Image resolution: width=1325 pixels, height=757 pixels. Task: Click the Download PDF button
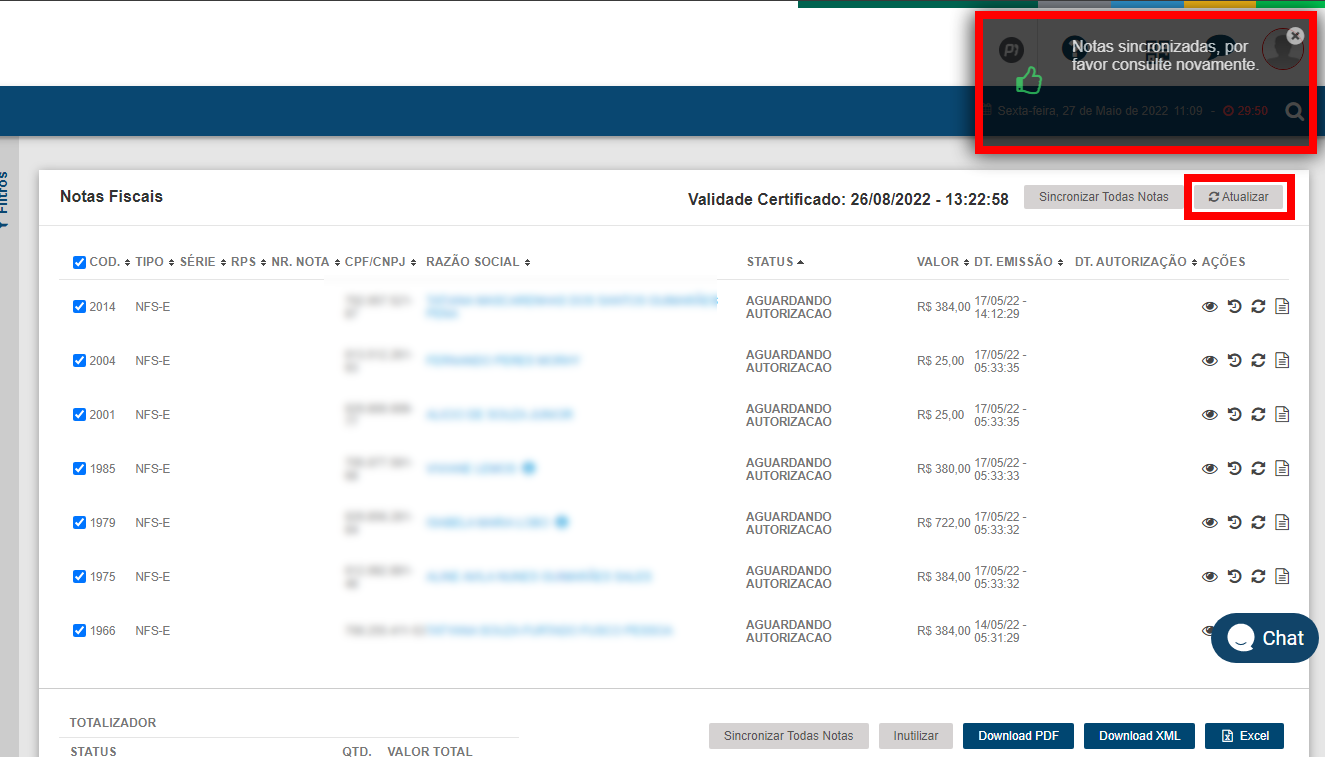[1018, 736]
